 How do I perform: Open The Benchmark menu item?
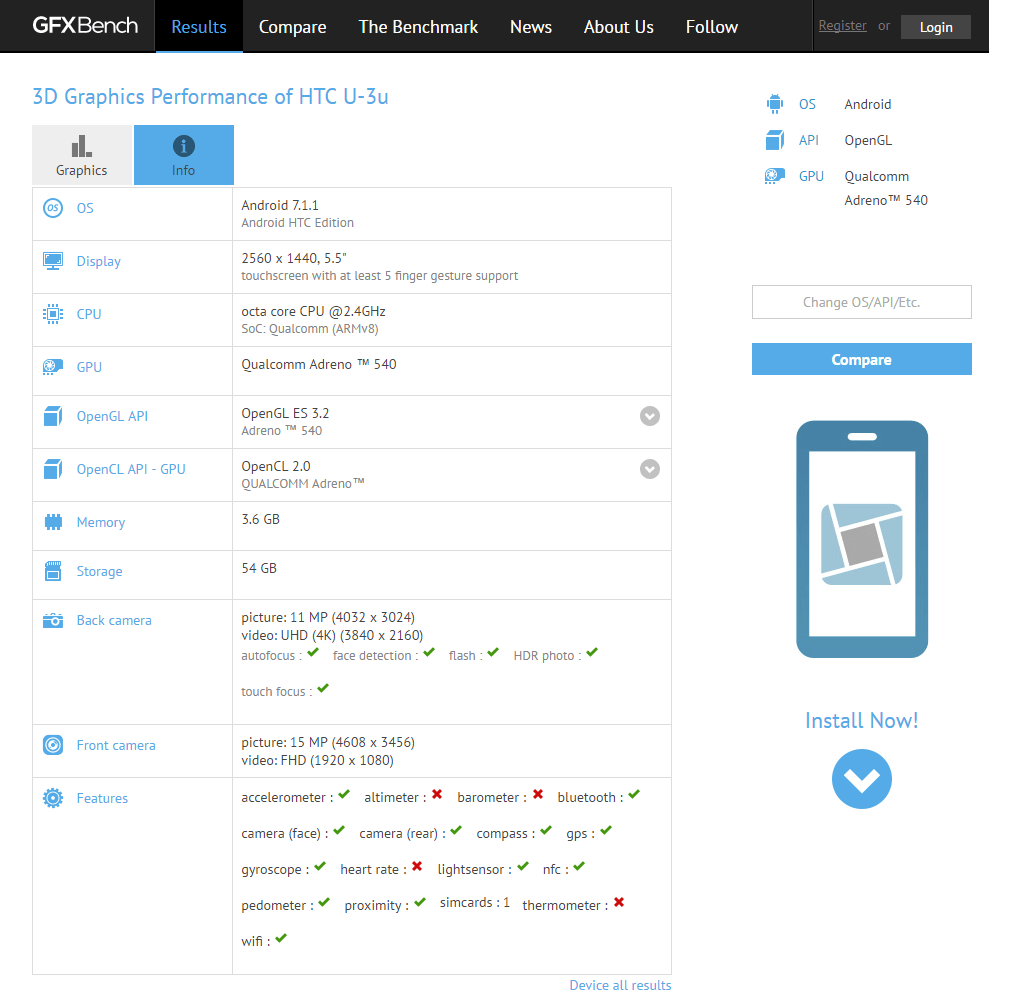pyautogui.click(x=418, y=27)
